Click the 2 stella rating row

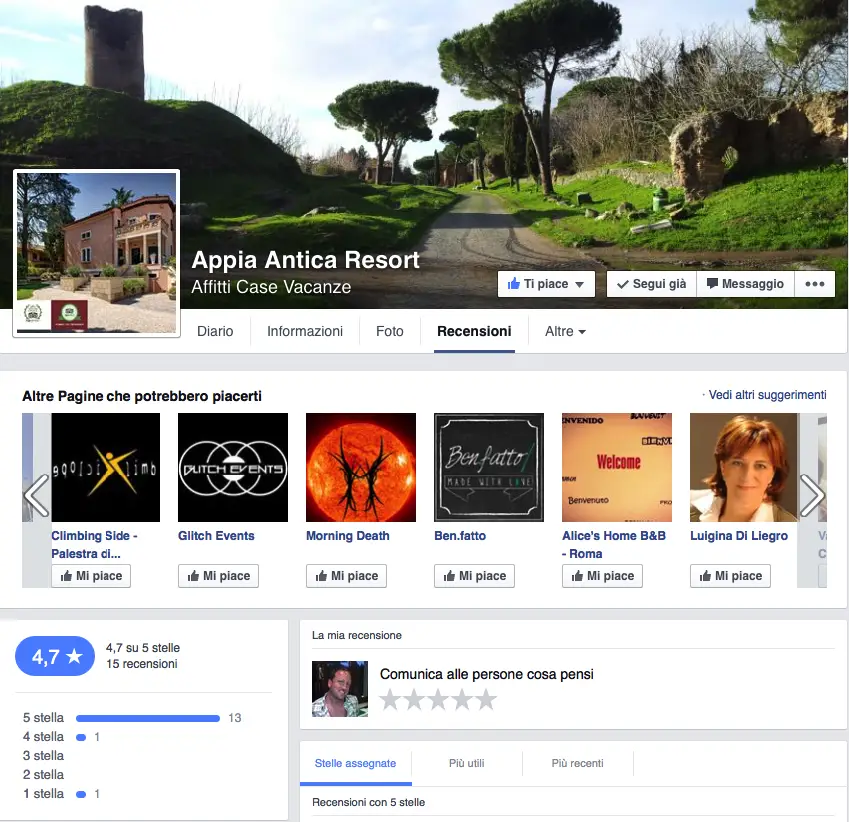click(x=43, y=774)
